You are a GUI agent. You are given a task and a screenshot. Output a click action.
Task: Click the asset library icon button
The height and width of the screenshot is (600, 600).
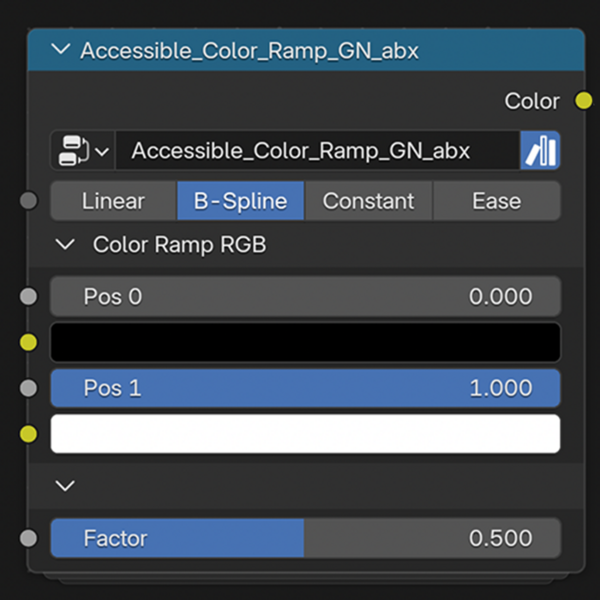click(540, 152)
